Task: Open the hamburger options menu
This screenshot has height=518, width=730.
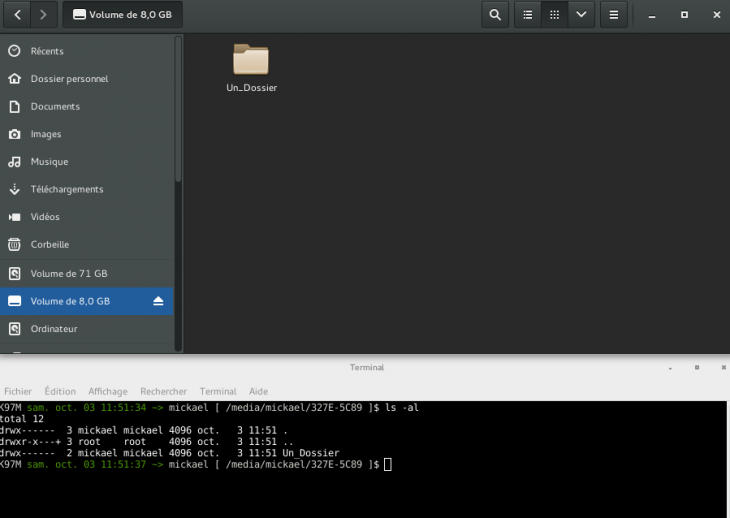Action: (x=613, y=15)
